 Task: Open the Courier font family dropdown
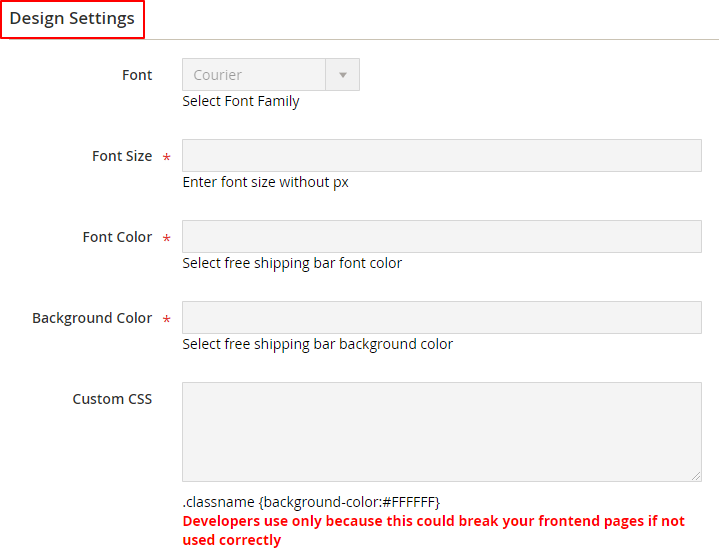pyautogui.click(x=254, y=75)
